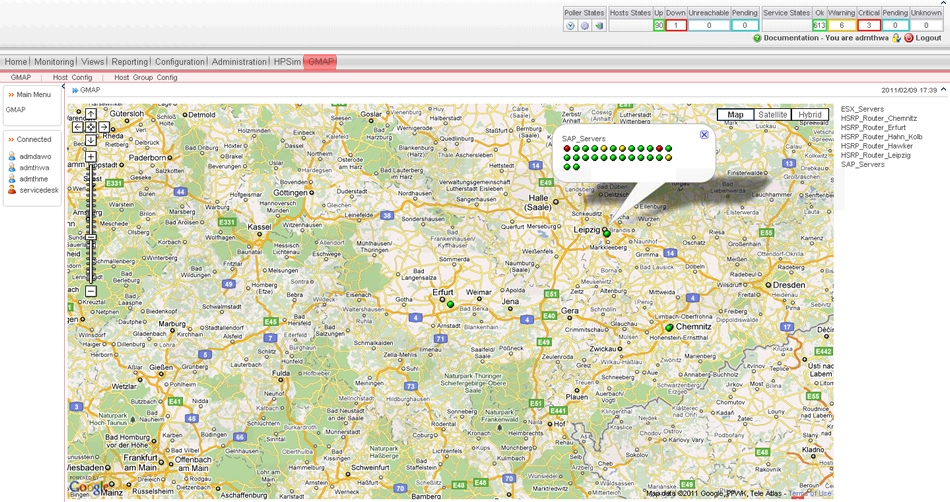This screenshot has width=950, height=502.
Task: Click the green Documentation help icon
Action: tap(757, 38)
